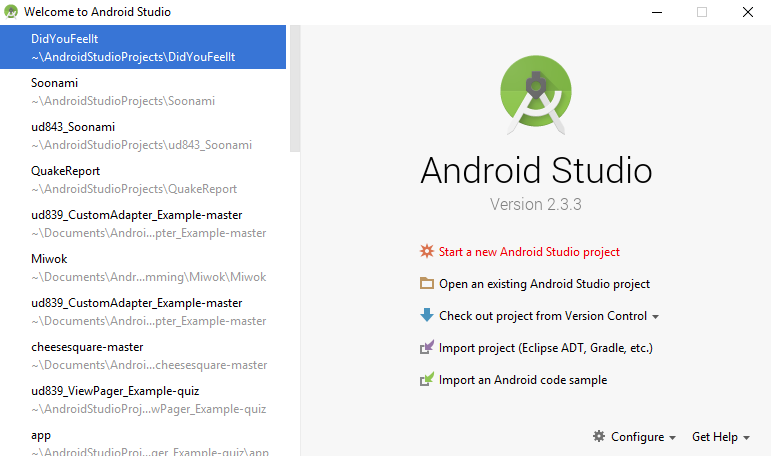
Task: Select the DidYouFeelIt recent project
Action: pos(133,48)
